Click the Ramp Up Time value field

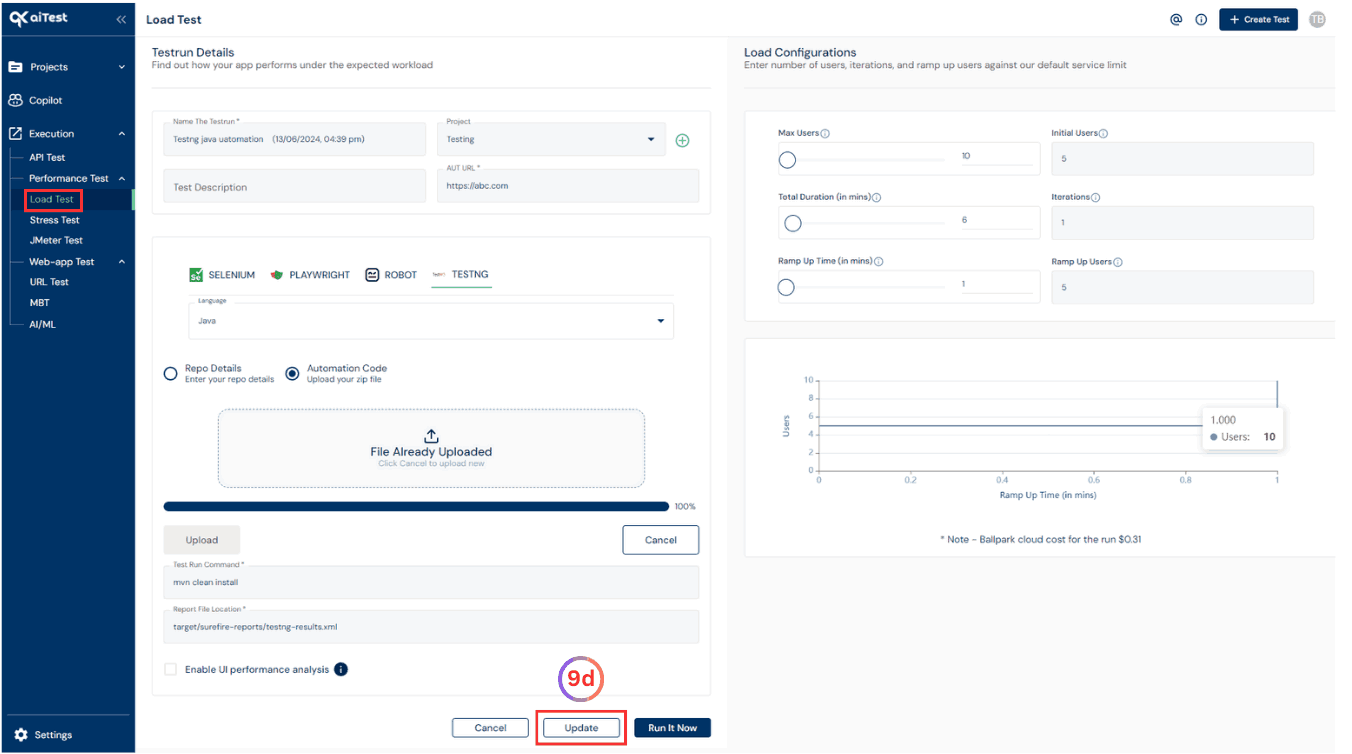(x=996, y=284)
